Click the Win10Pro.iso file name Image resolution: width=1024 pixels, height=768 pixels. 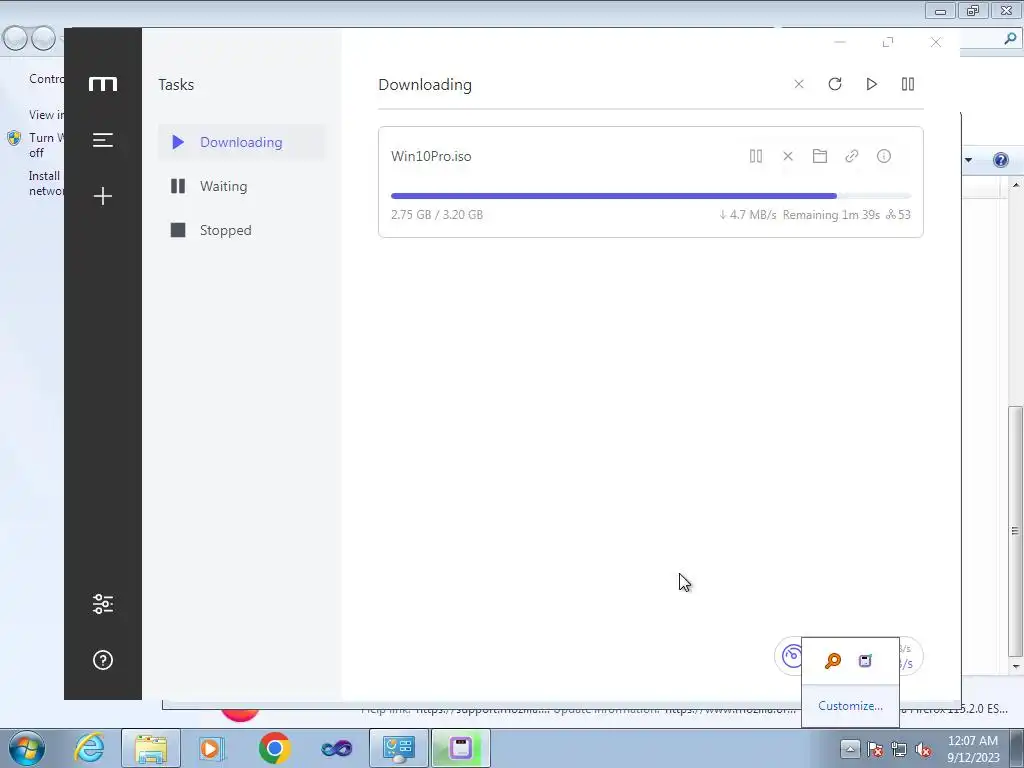click(431, 156)
